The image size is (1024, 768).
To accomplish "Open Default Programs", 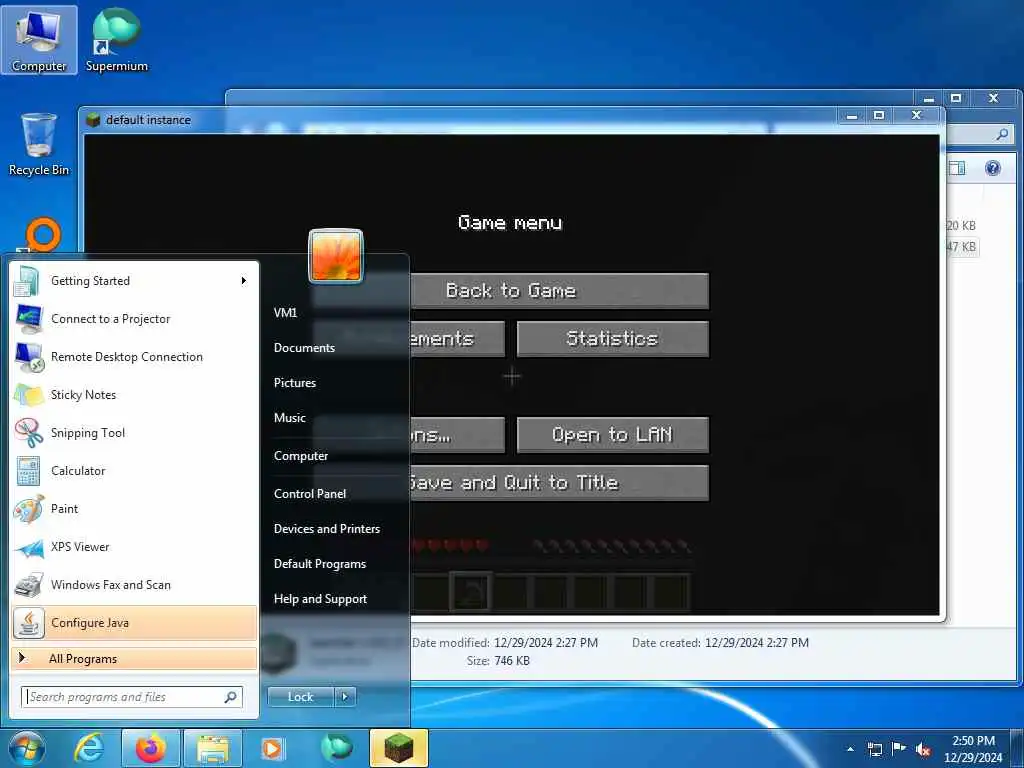I will point(319,564).
